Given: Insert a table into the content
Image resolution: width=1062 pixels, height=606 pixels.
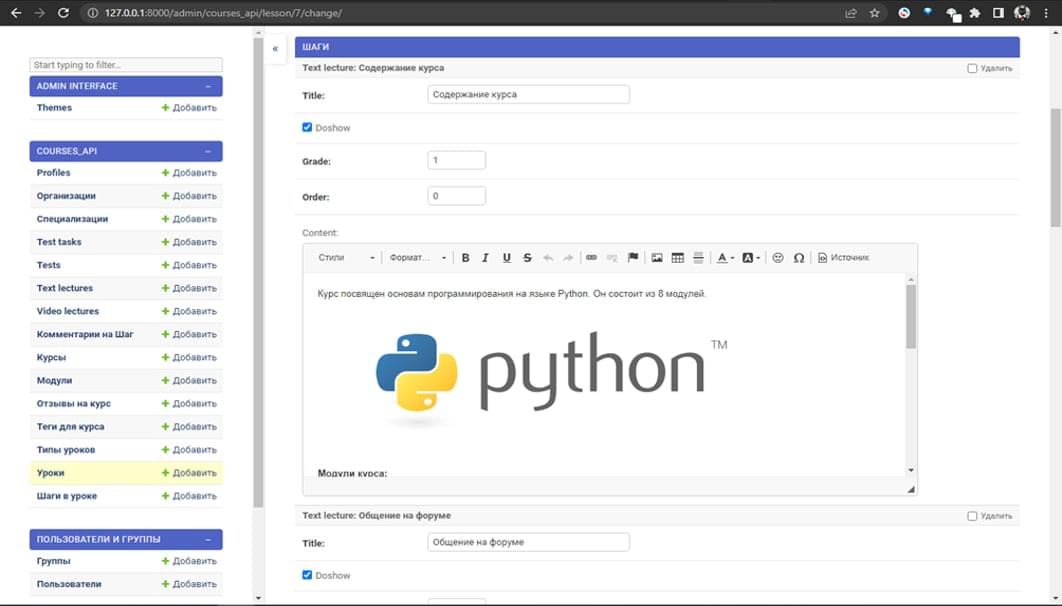Looking at the screenshot, I should (678, 258).
